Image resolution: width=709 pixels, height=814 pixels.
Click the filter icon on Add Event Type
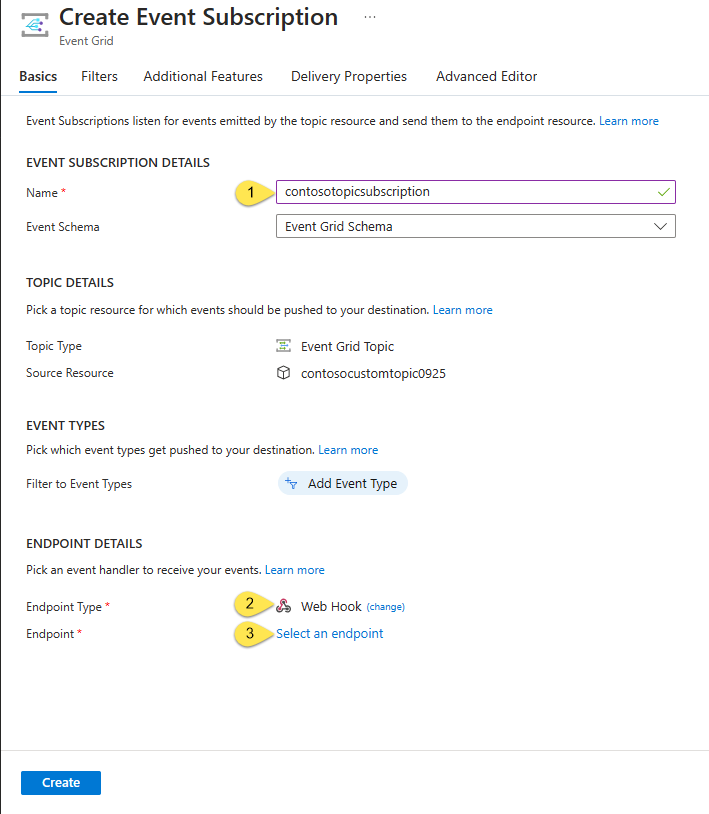(x=292, y=484)
